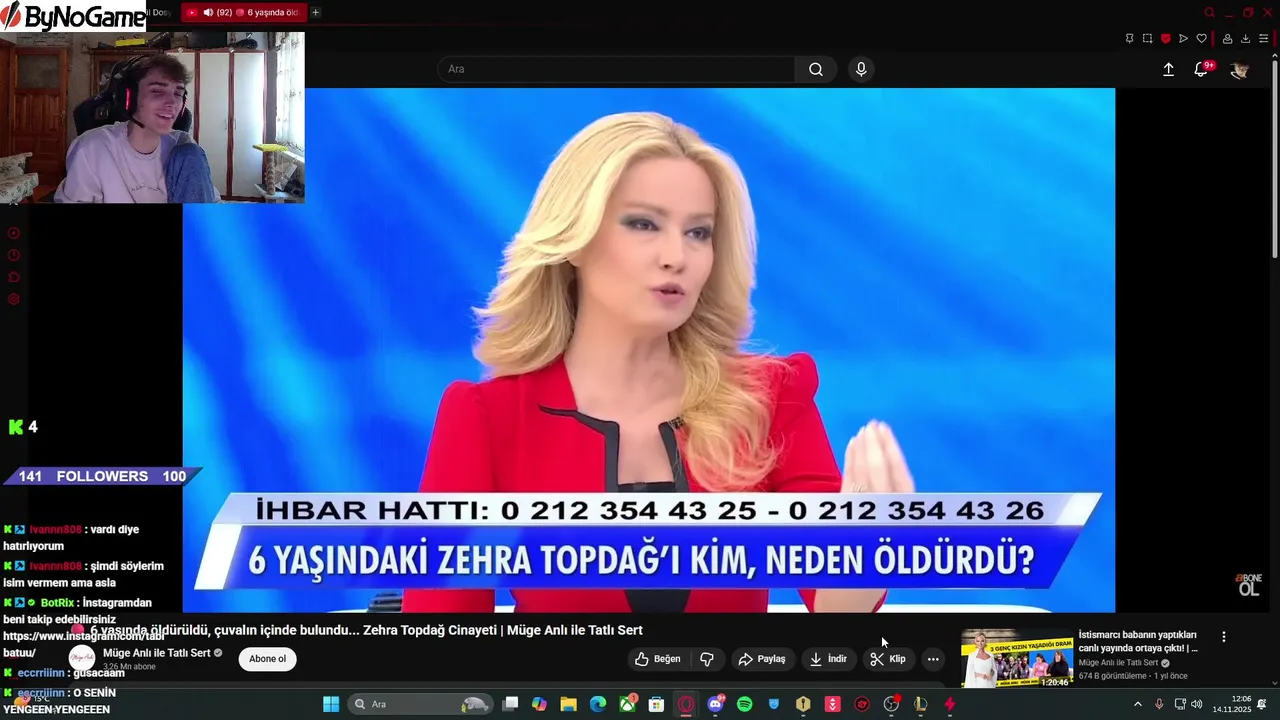Click the YouTube search magnifier button
This screenshot has width=1280, height=720.
point(816,69)
